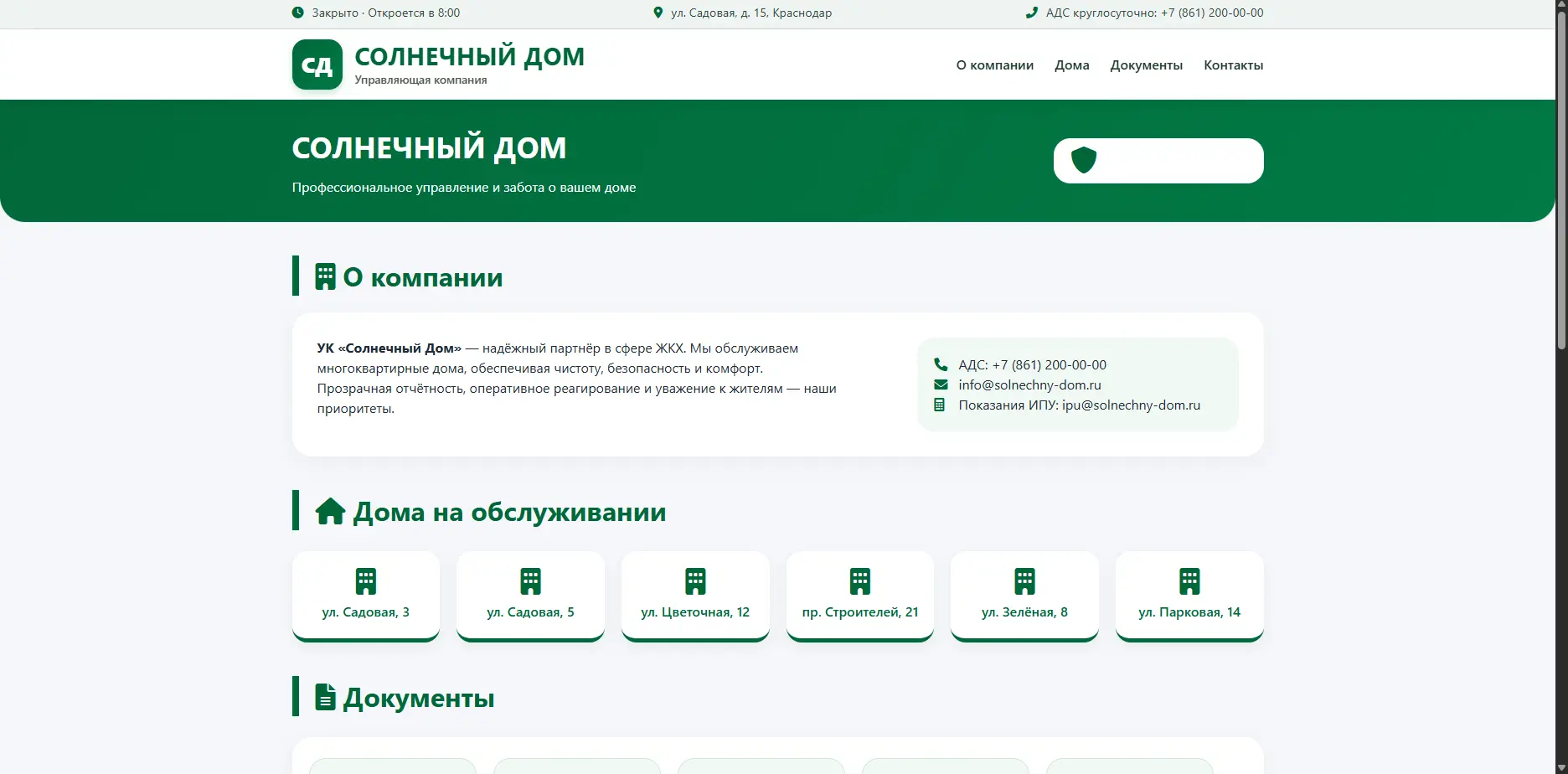Click building icon on пр. Строителей, 21 card
The height and width of the screenshot is (774, 1568).
(x=860, y=581)
